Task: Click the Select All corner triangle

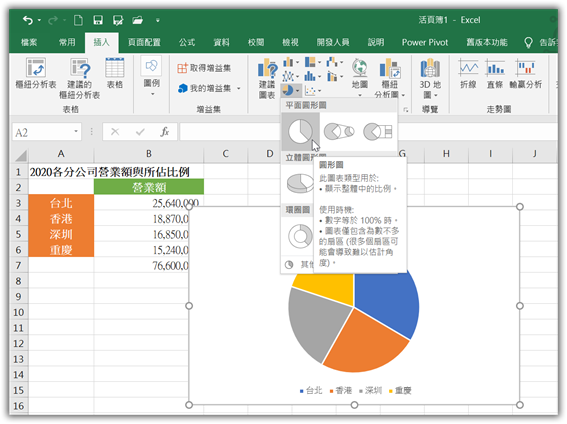Action: point(21,155)
